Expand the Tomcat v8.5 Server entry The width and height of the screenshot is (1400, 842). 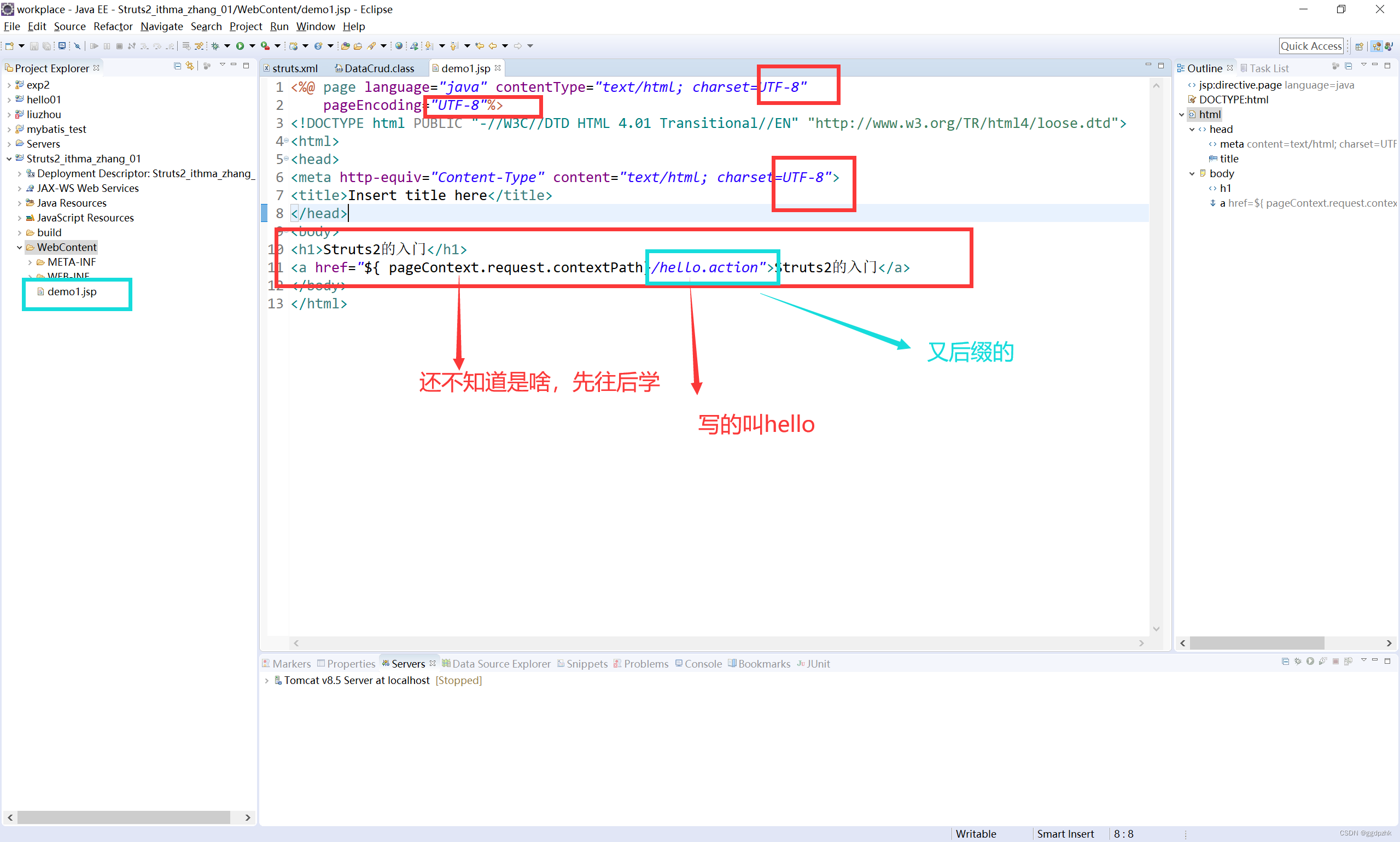click(x=267, y=680)
